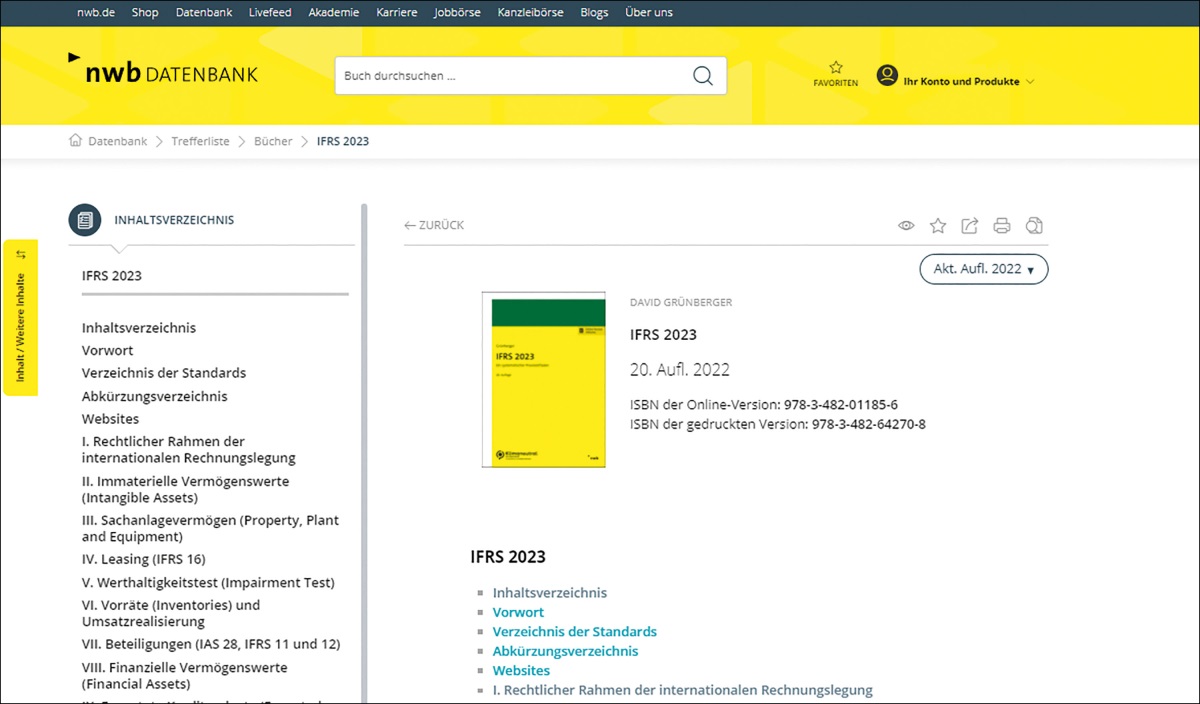Click the search magnifier icon
Viewport: 1200px width, 704px height.
pos(703,76)
